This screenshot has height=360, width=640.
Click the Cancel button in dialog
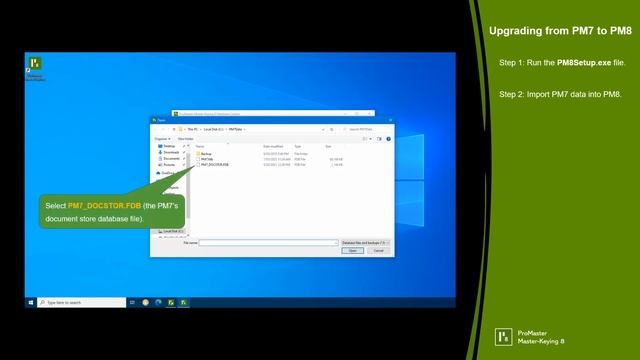point(378,251)
